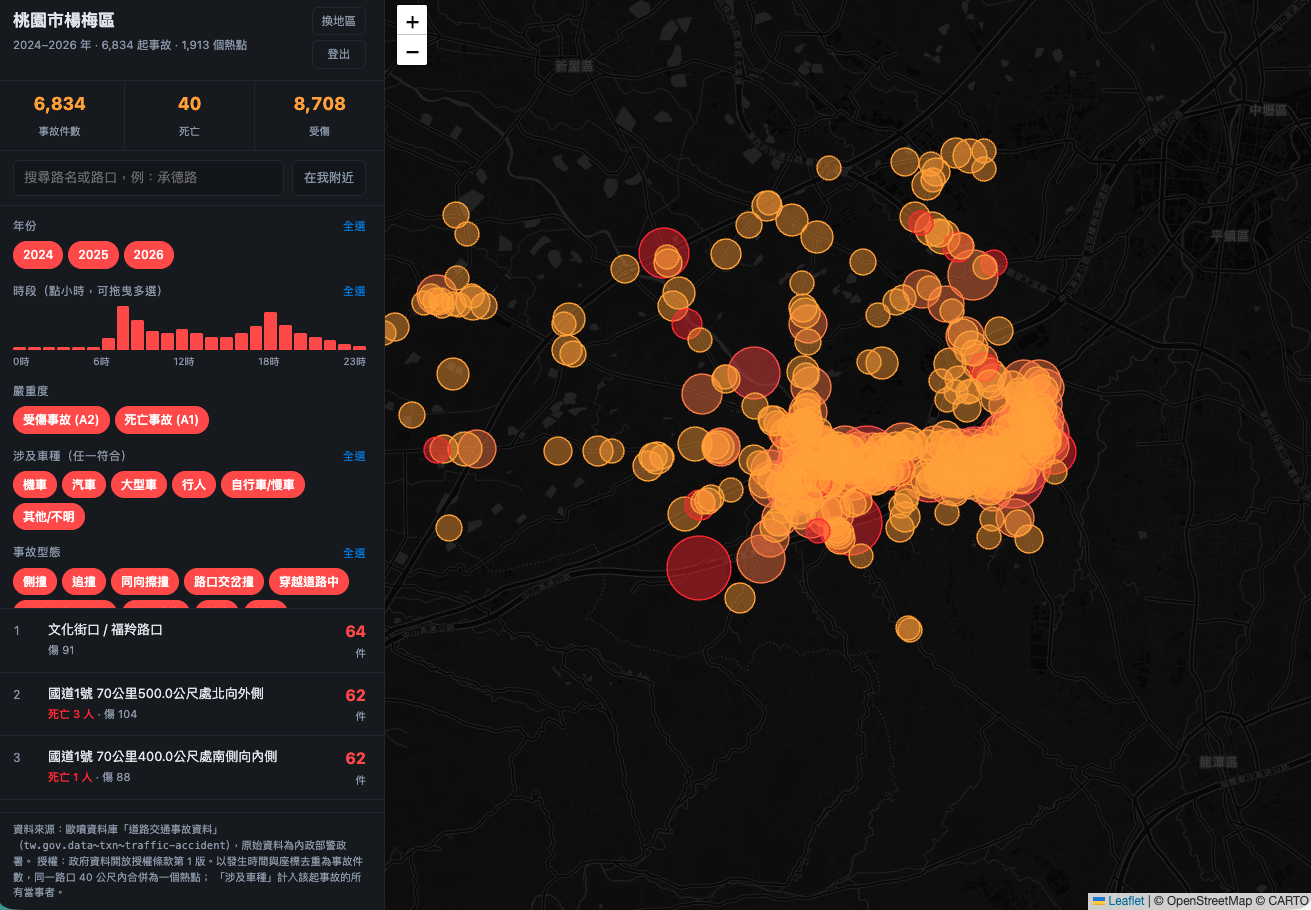Toggle the 追撞 accident type chip

(84, 582)
